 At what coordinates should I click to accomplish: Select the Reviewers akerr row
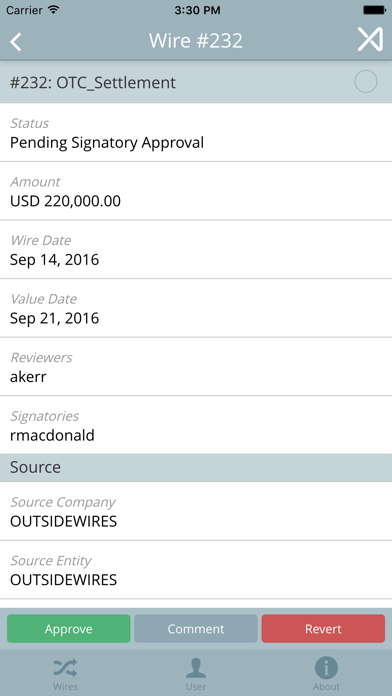click(x=196, y=367)
